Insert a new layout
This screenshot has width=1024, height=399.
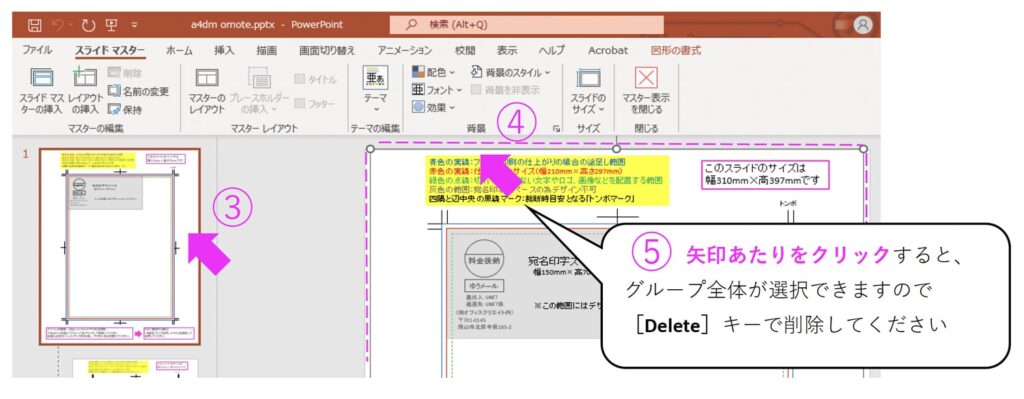point(86,91)
